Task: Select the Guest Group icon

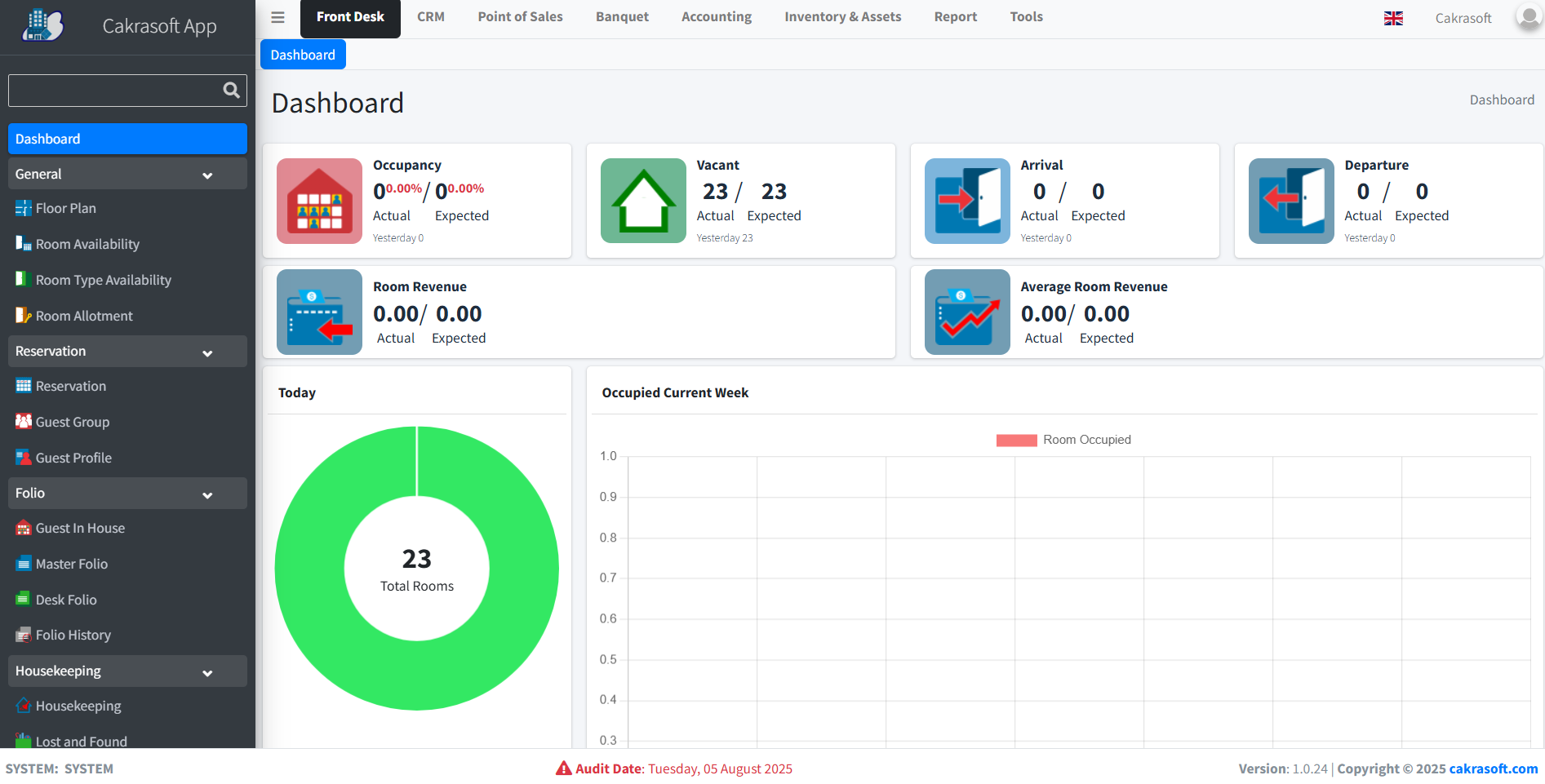Action: pos(24,422)
